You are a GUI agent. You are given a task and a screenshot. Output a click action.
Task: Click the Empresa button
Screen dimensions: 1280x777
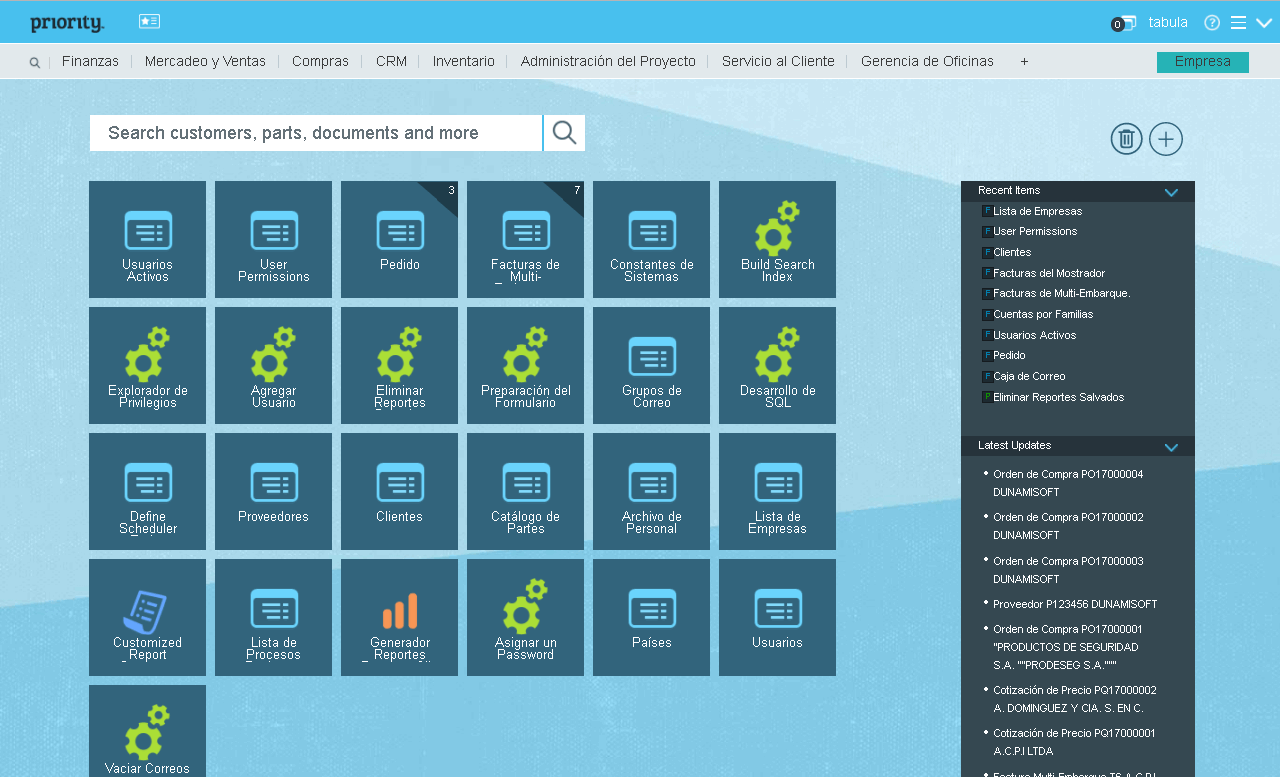[1202, 62]
